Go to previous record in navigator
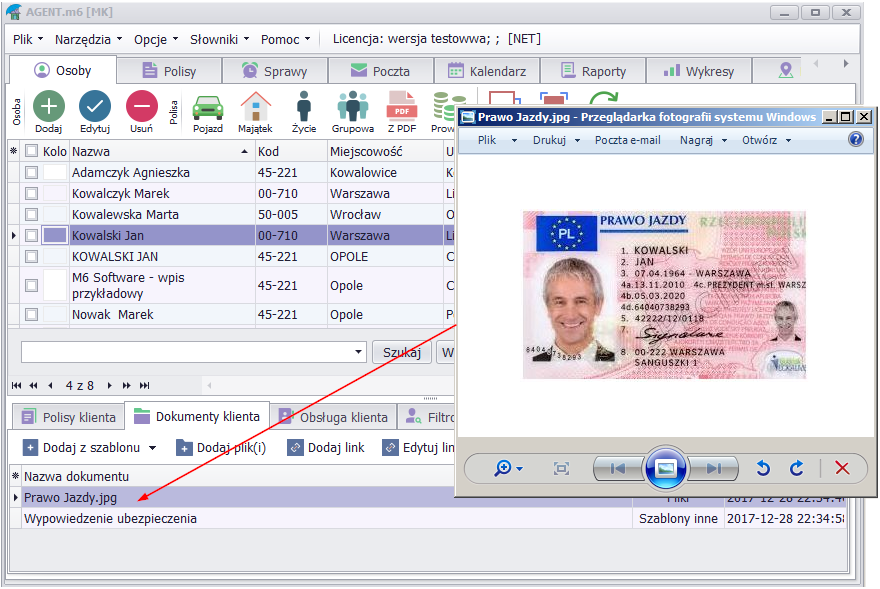The width and height of the screenshot is (880, 589). 51,386
